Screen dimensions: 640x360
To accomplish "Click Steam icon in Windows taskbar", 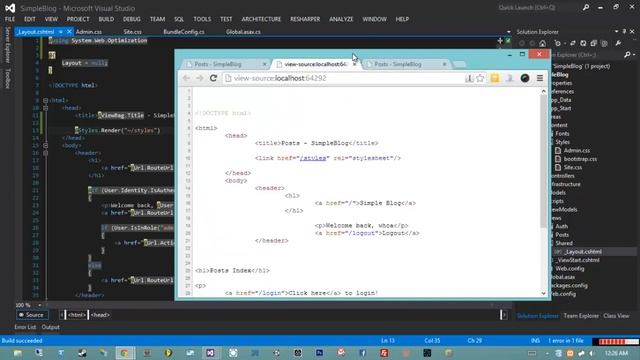I will coord(82,353).
